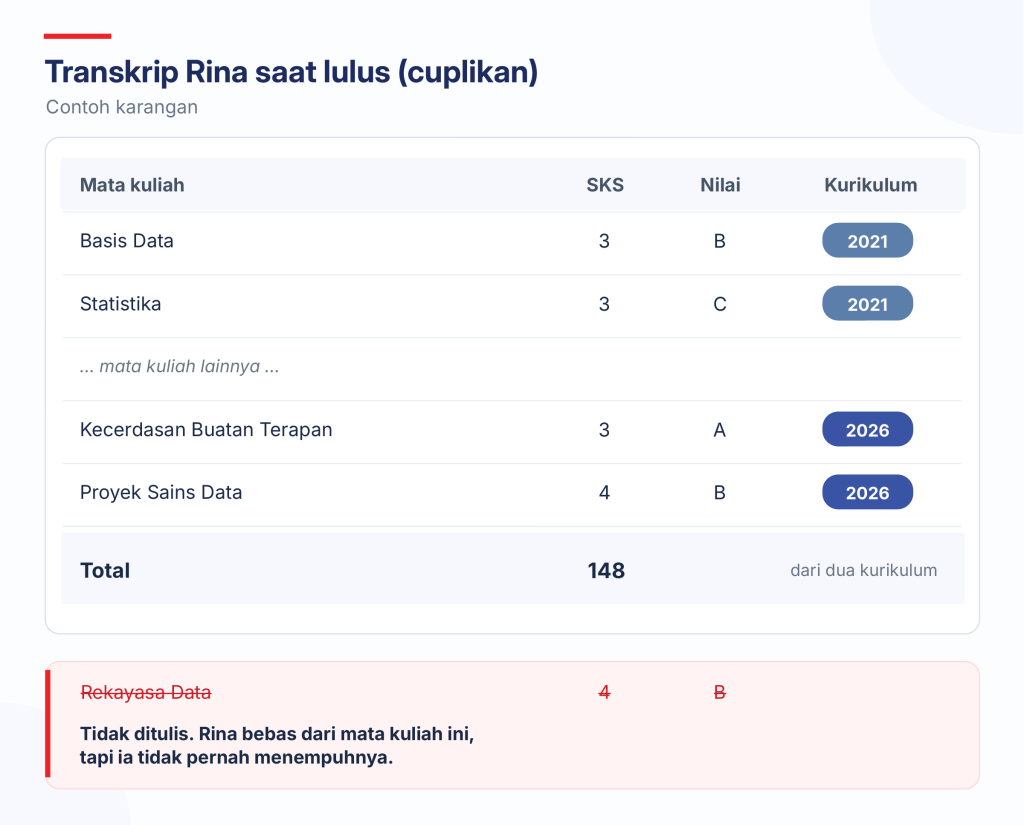The height and width of the screenshot is (825, 1024).
Task: Click the total SKS value 148
Action: pos(606,570)
